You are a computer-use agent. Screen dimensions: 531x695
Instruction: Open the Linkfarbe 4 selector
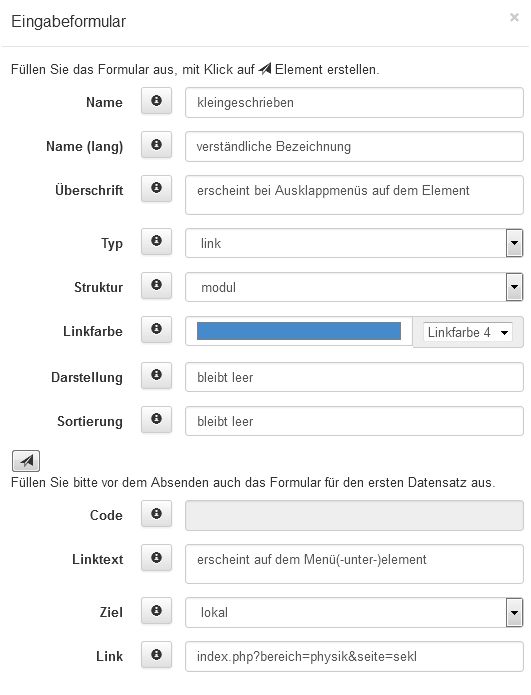(468, 332)
